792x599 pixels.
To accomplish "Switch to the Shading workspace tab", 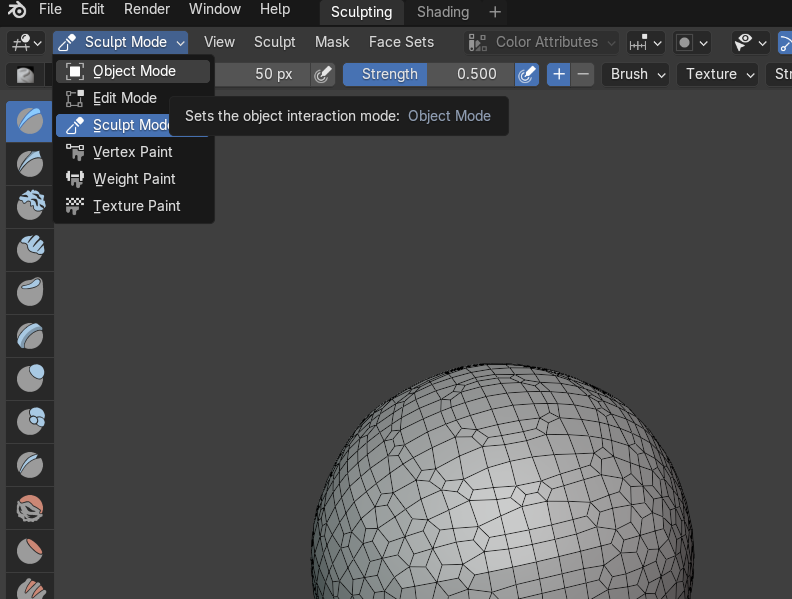I will tap(443, 12).
